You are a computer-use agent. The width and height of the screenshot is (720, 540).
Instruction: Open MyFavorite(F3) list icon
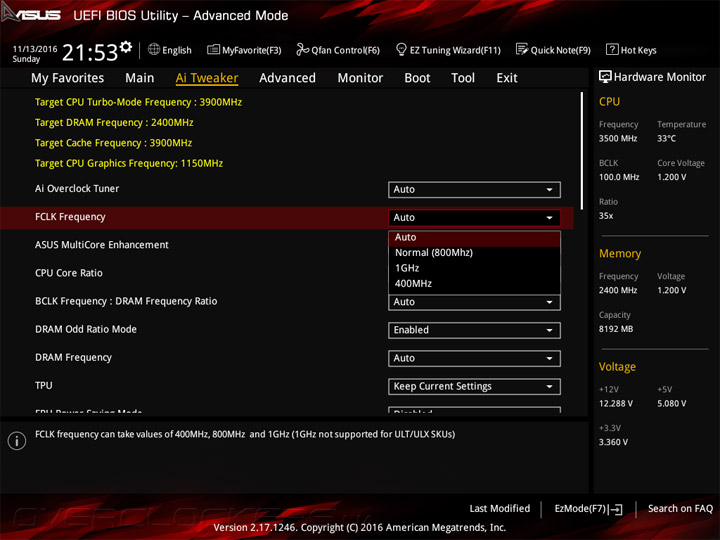pyautogui.click(x=213, y=50)
